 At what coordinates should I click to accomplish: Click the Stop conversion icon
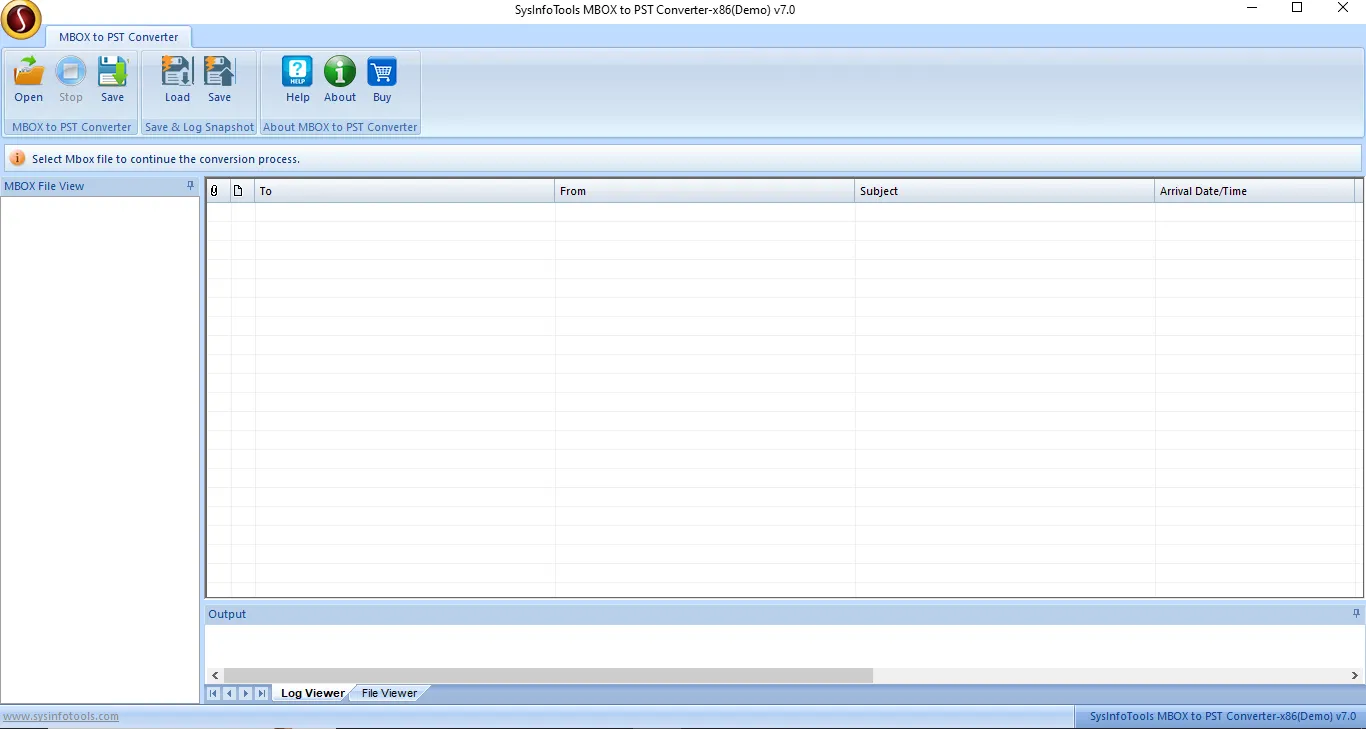click(71, 80)
